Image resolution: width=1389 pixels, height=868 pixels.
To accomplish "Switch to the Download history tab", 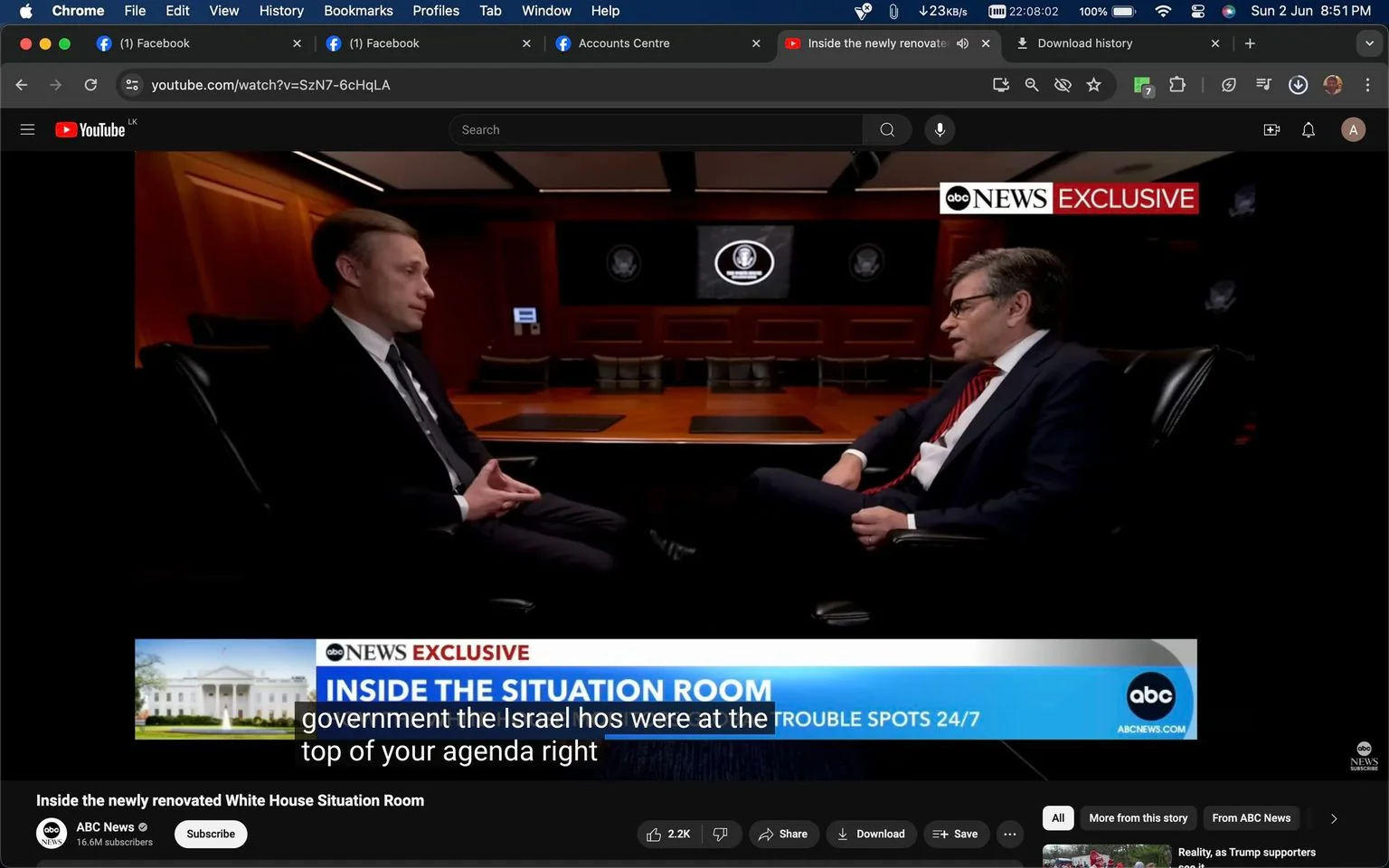I will pos(1116,43).
